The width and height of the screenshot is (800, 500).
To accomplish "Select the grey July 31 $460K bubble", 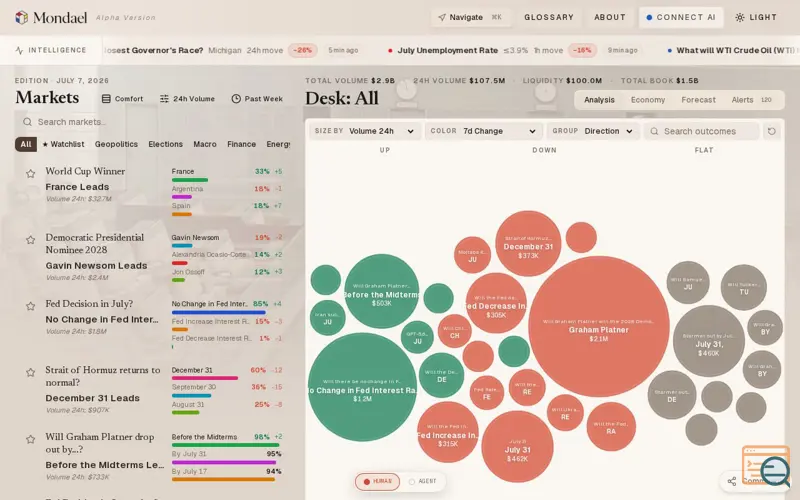I will click(709, 341).
